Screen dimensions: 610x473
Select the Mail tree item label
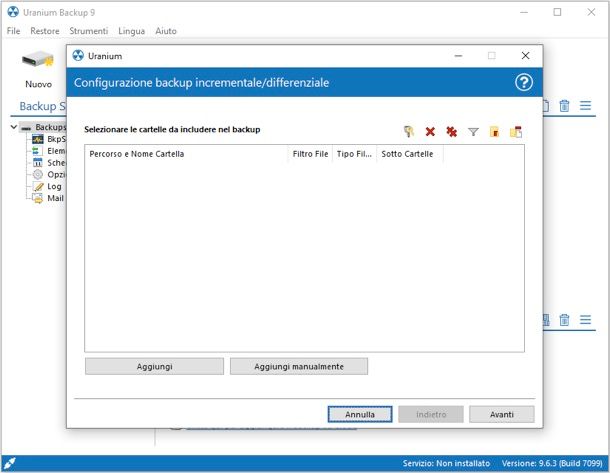56,198
